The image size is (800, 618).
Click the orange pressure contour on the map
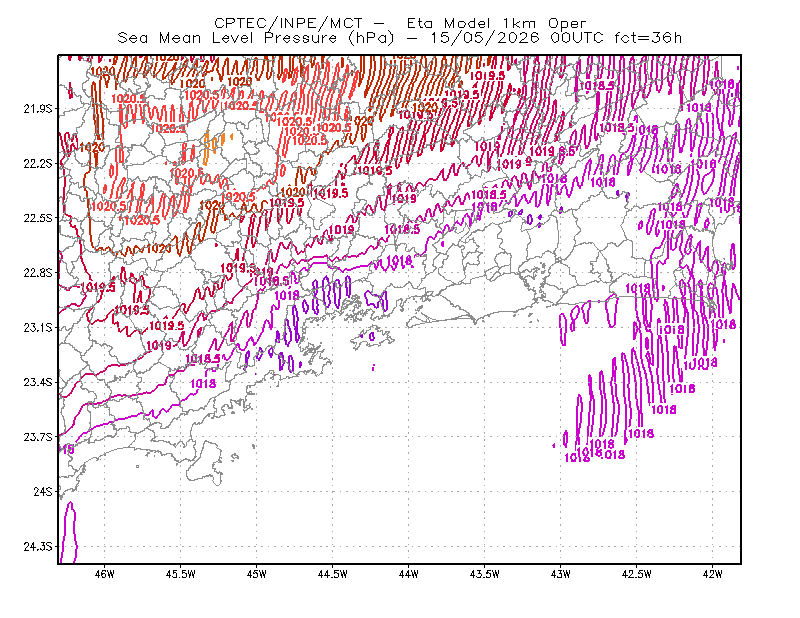pos(207,147)
